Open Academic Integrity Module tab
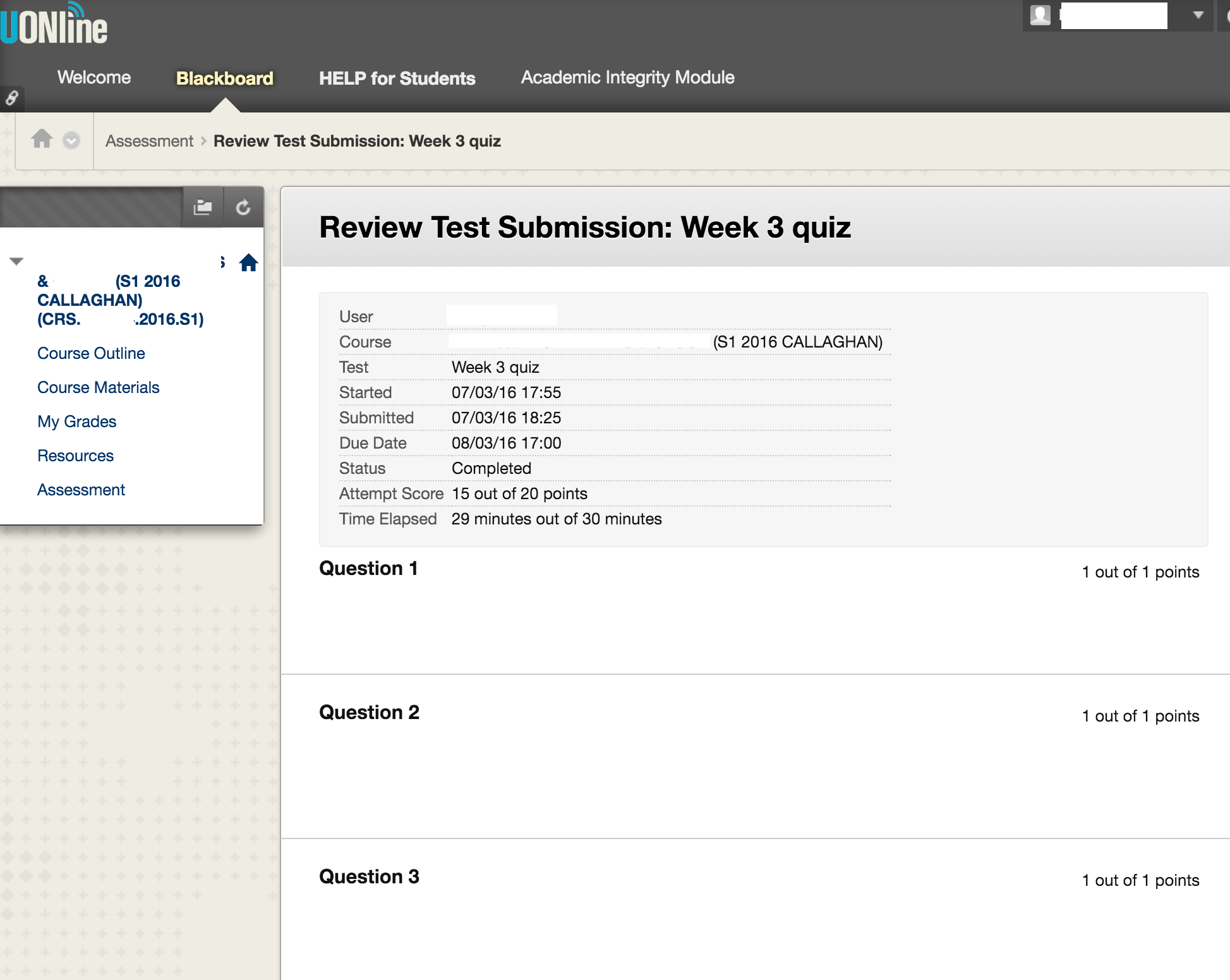1230x980 pixels. tap(627, 77)
